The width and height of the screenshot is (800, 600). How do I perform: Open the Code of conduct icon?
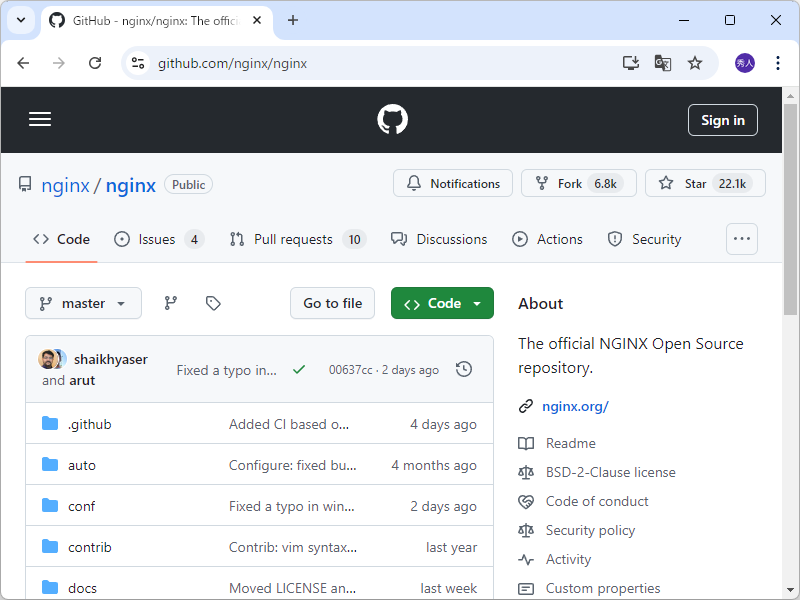[526, 501]
